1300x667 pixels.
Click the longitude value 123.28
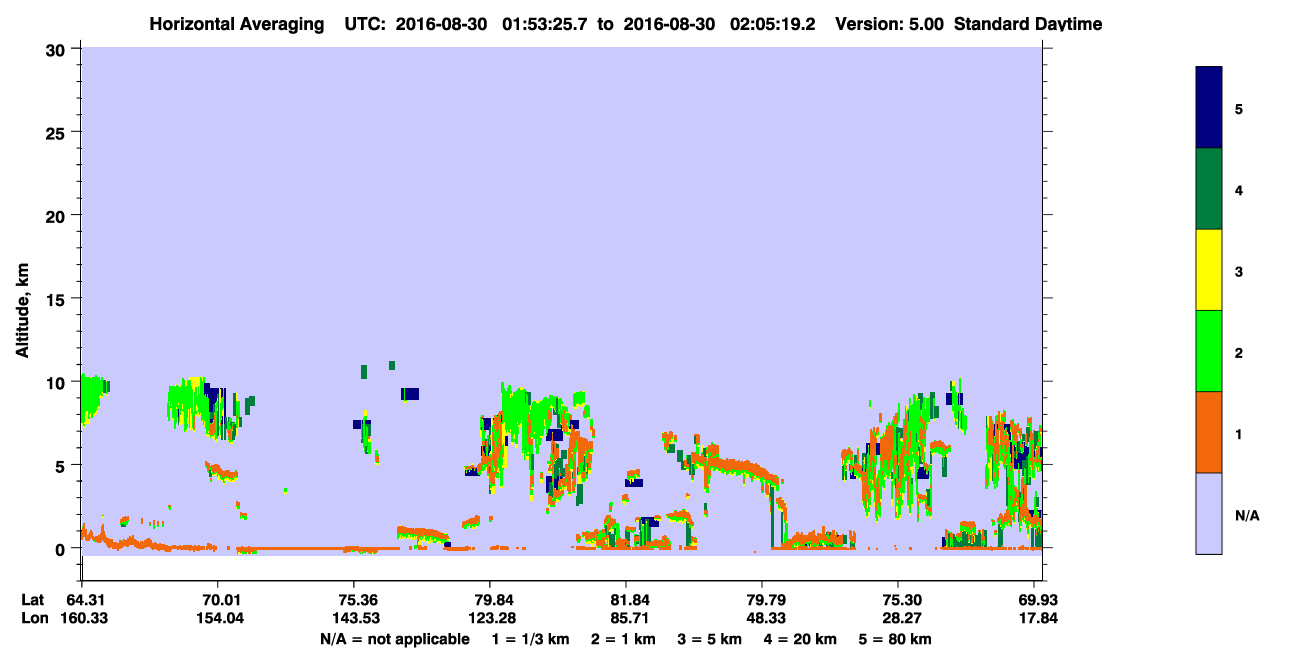(x=490, y=618)
